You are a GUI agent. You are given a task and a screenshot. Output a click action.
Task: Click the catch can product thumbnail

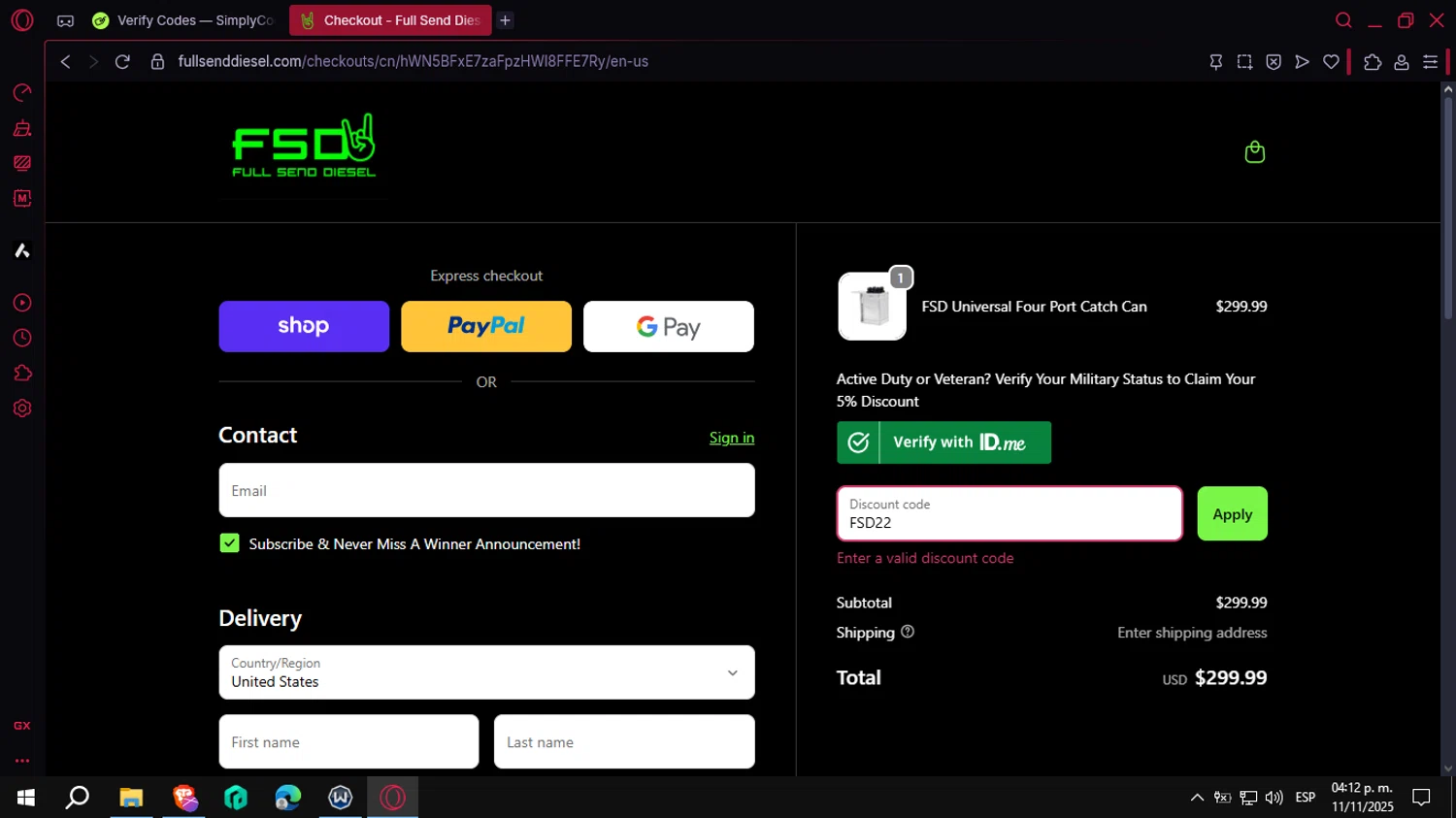[x=872, y=307]
